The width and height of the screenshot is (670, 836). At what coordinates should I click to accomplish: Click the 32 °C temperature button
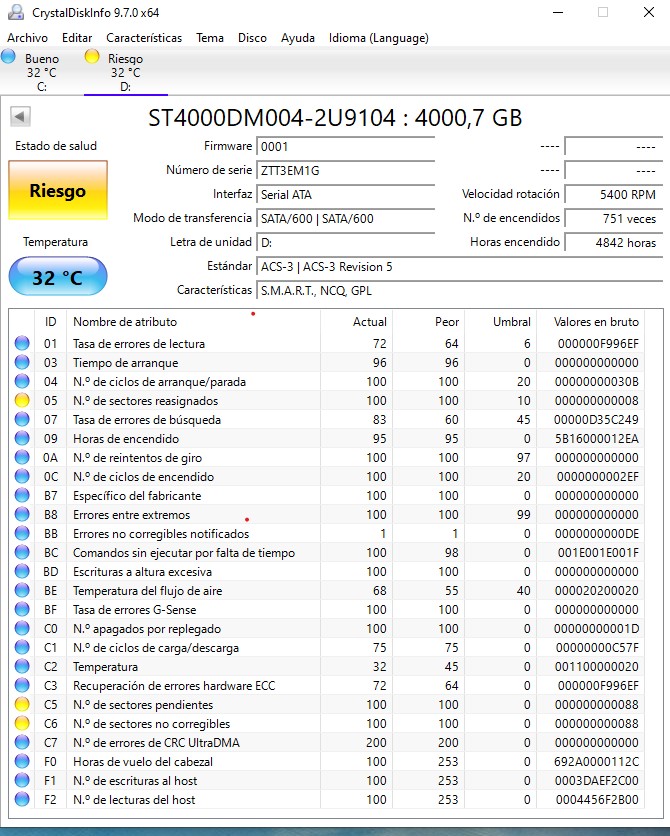(x=58, y=277)
